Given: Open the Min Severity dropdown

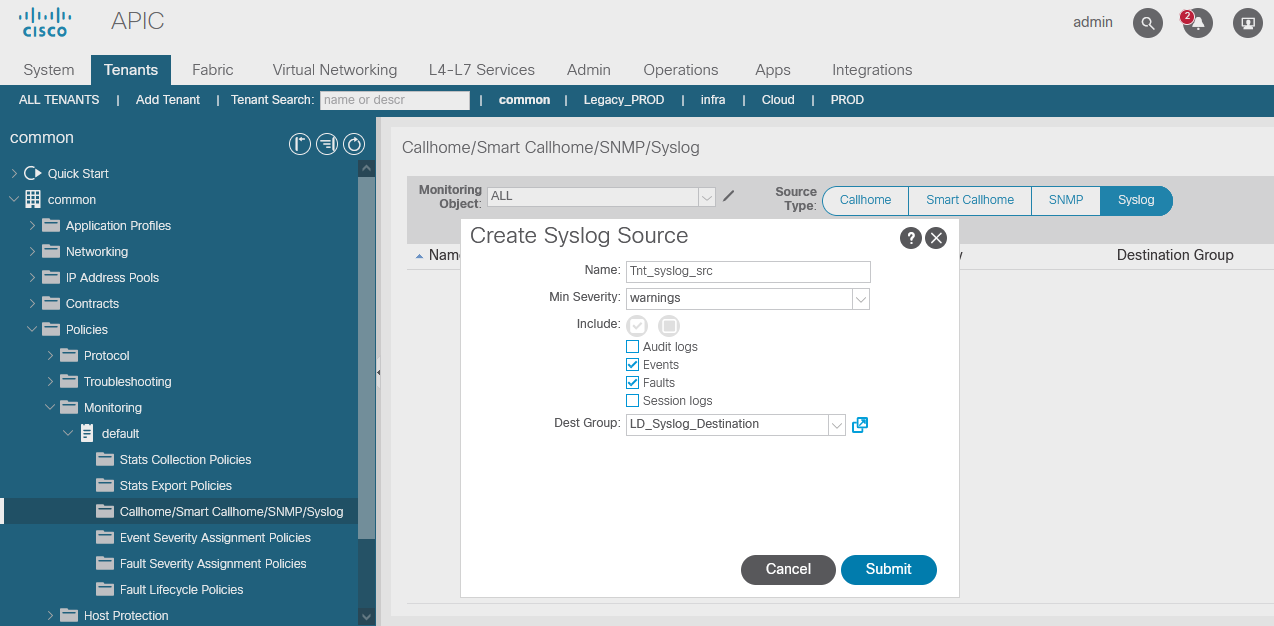Looking at the screenshot, I should pos(860,299).
